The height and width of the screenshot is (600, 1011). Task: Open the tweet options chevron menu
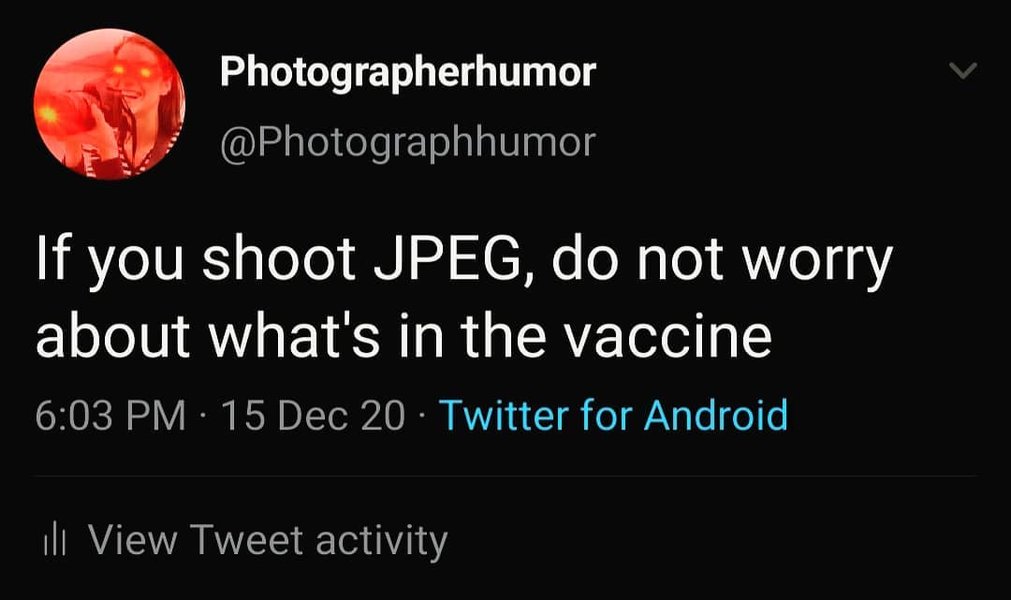[x=962, y=72]
